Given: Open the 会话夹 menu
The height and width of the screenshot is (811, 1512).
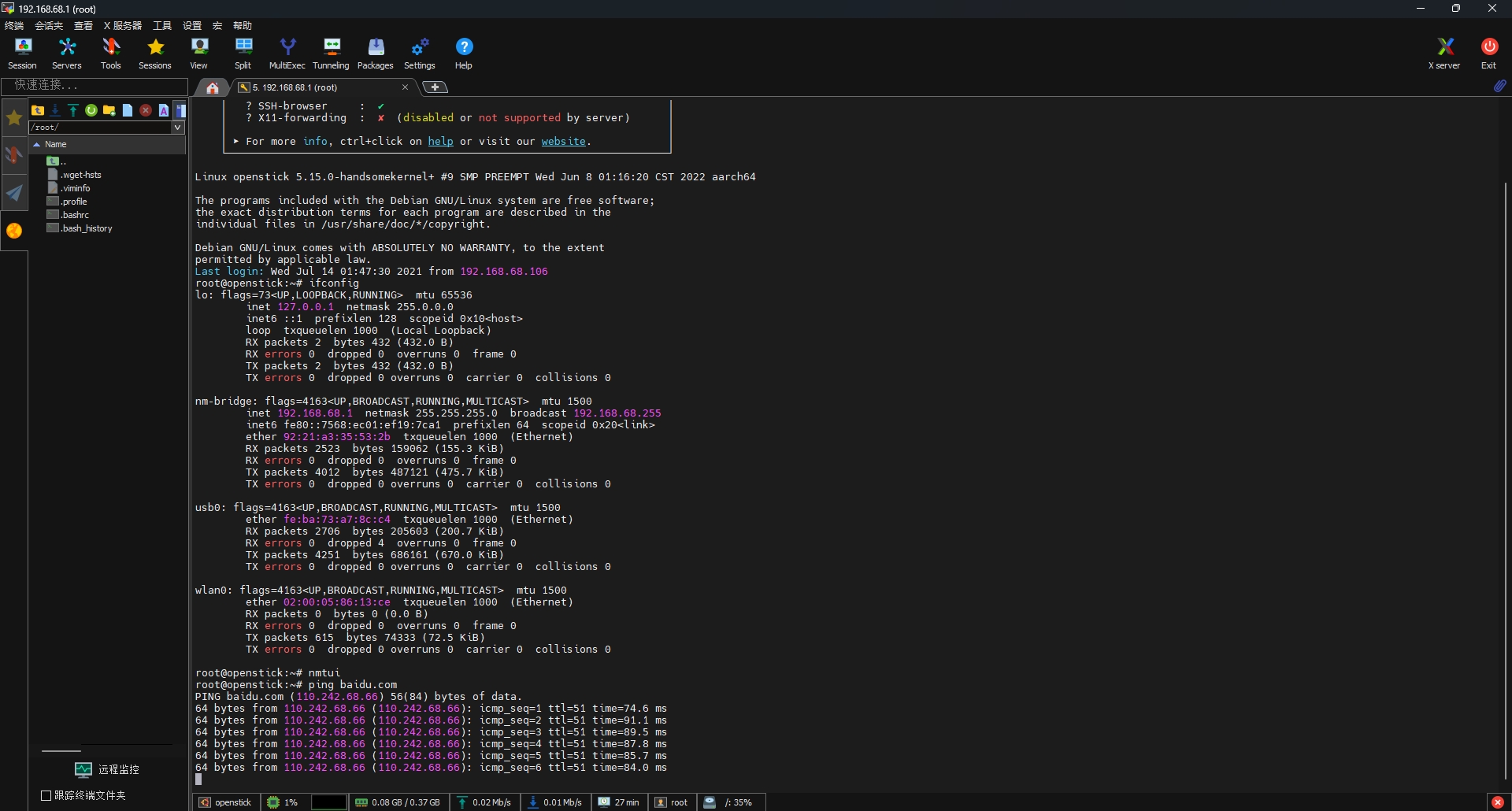Looking at the screenshot, I should pyautogui.click(x=49, y=26).
